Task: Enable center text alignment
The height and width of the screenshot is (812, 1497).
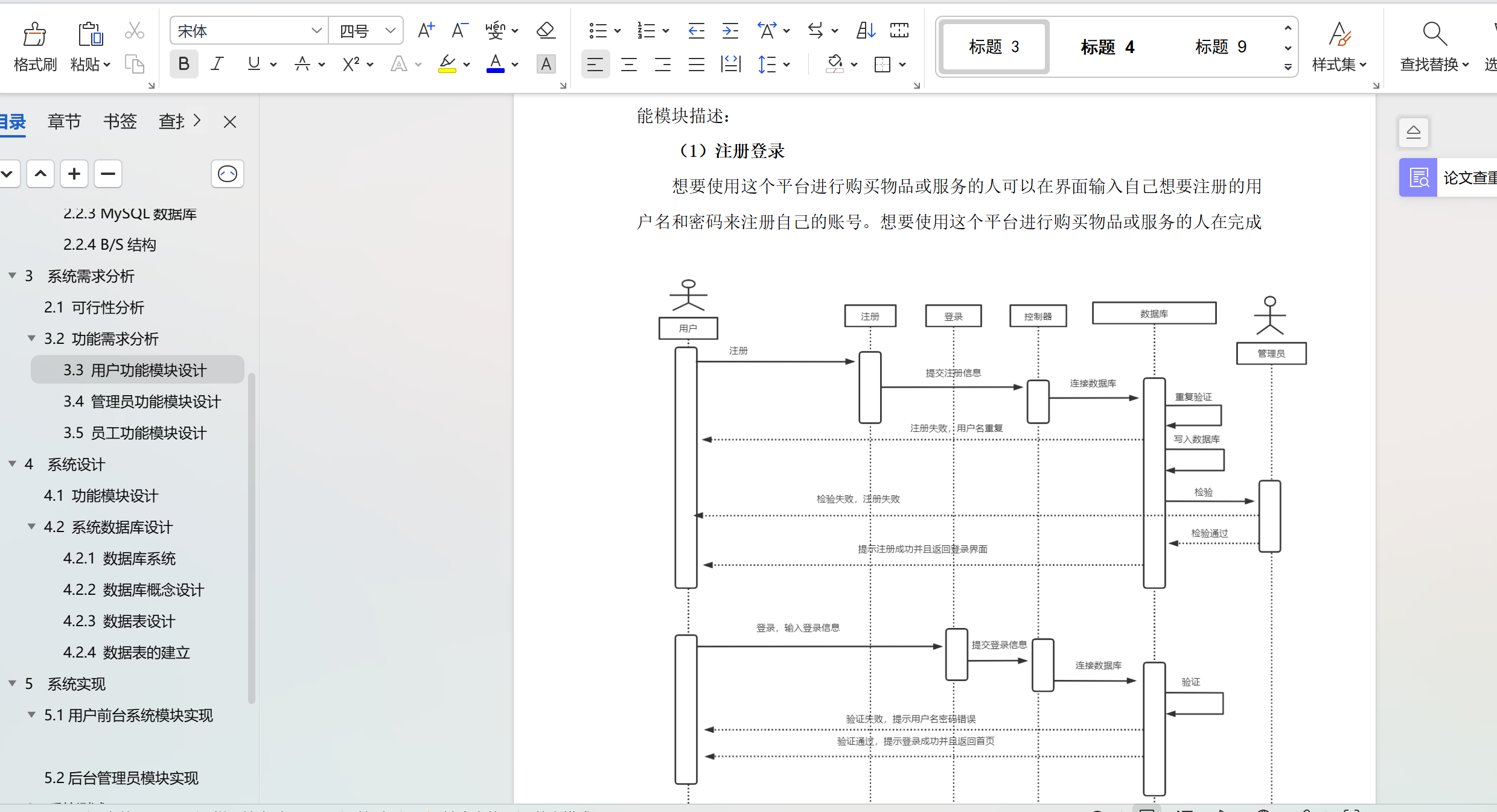Action: (x=629, y=64)
